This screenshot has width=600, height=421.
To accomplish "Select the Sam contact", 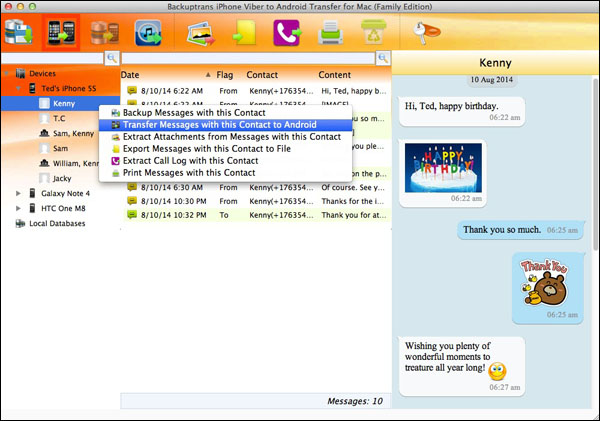I will click(54, 148).
